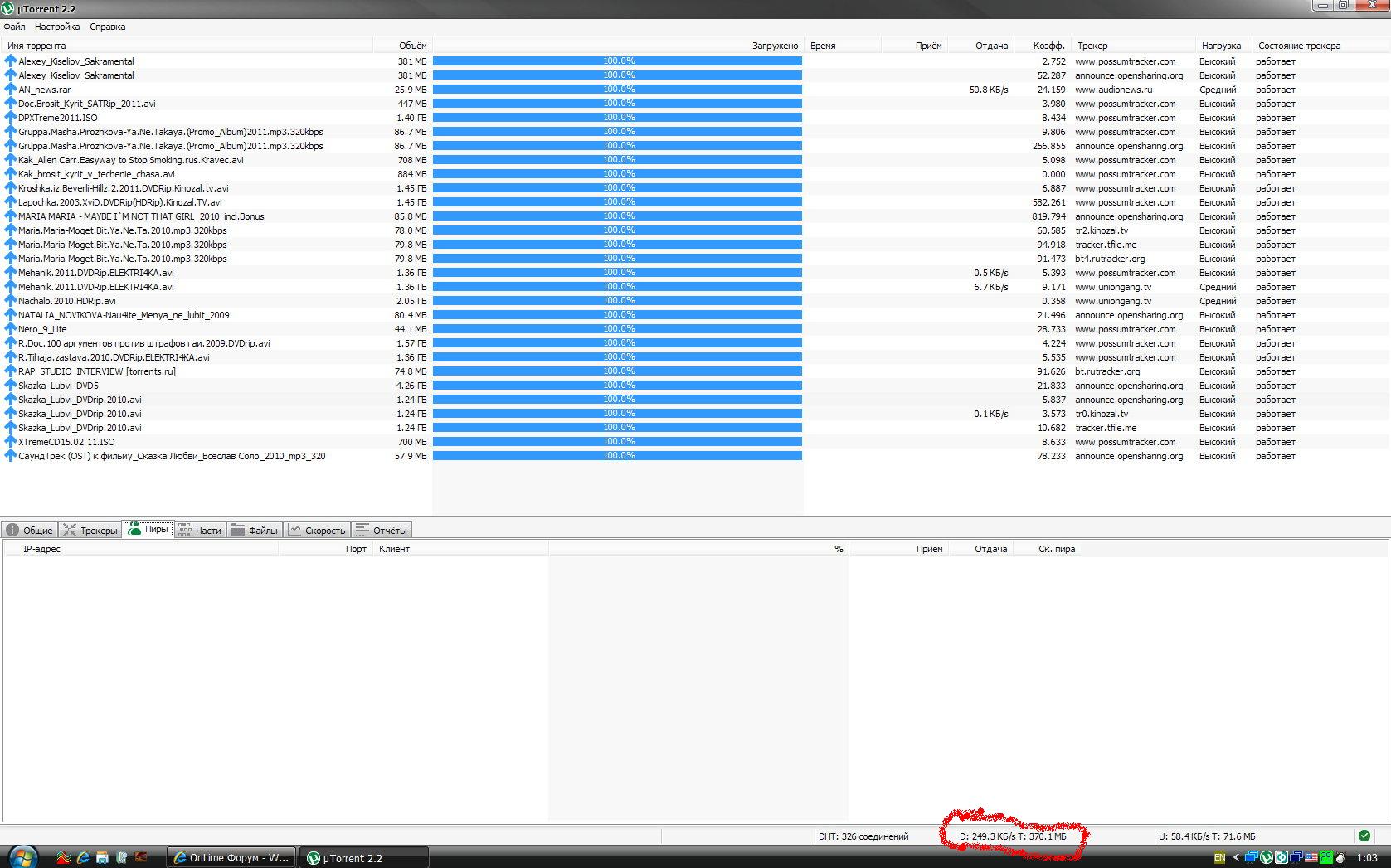Open the Настройка menu
The image size is (1391, 868).
click(57, 27)
